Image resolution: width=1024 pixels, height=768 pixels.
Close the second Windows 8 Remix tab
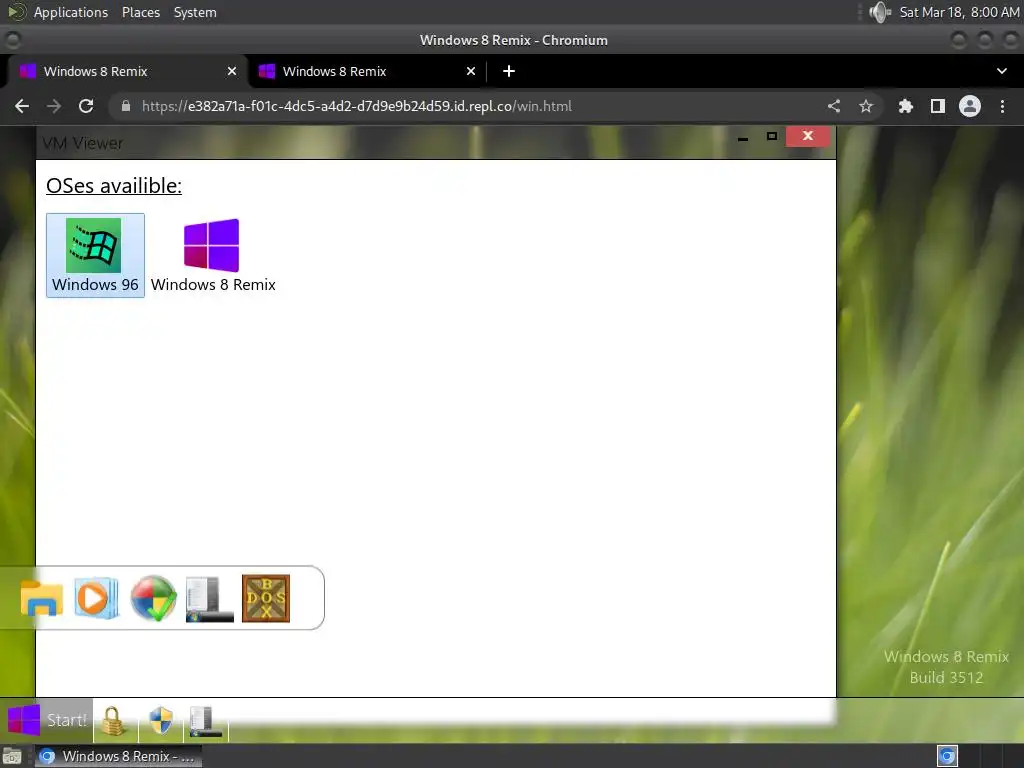pyautogui.click(x=471, y=71)
